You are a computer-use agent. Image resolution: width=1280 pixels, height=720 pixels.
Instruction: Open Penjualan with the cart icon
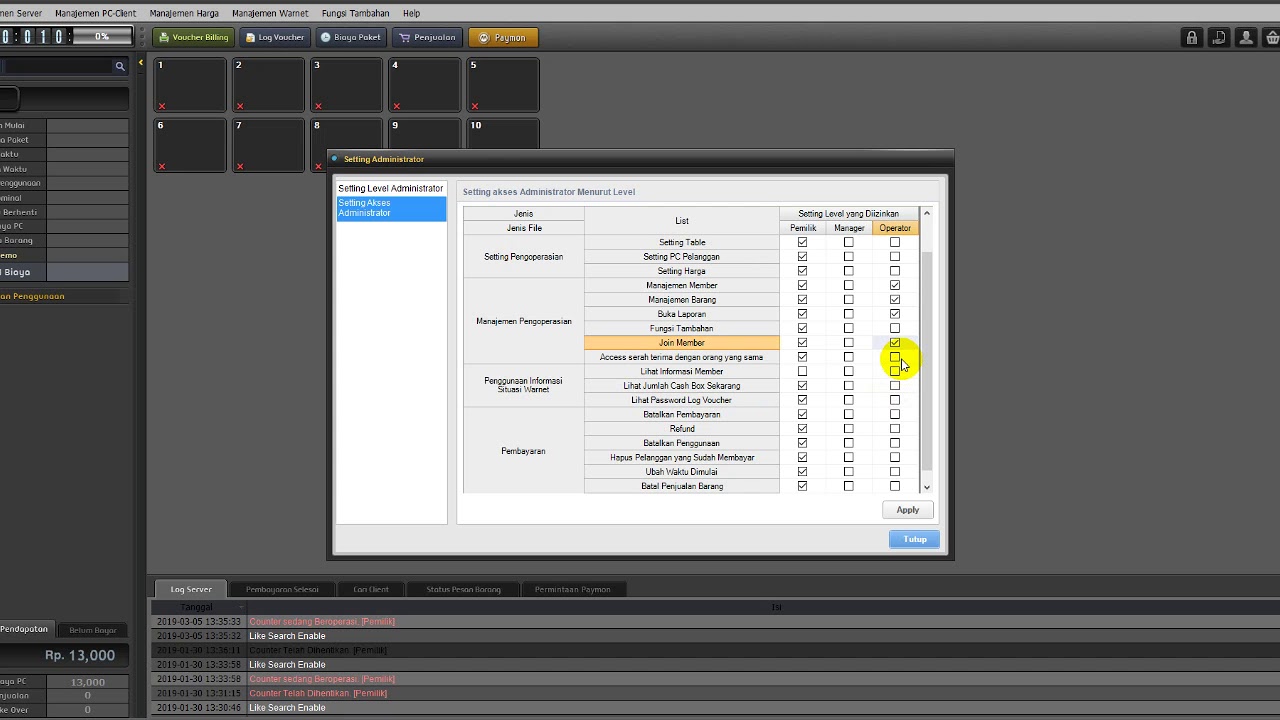[427, 38]
